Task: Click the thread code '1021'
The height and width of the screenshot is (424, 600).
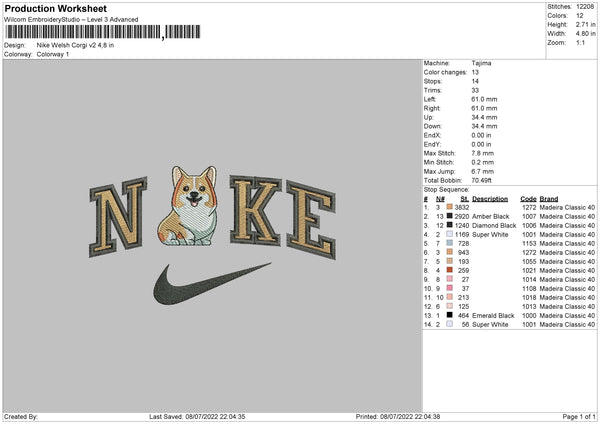Action: pos(529,271)
